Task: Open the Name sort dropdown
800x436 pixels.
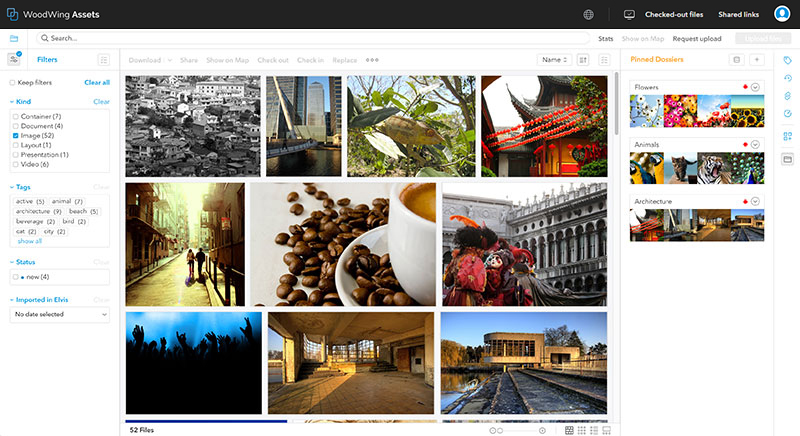Action: (554, 60)
